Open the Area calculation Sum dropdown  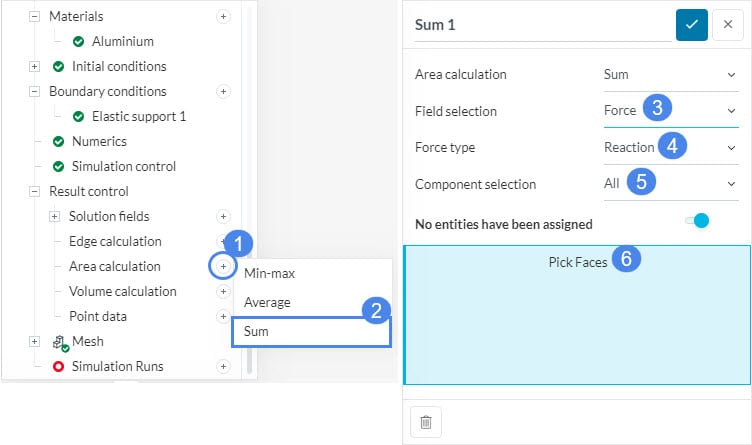(669, 74)
